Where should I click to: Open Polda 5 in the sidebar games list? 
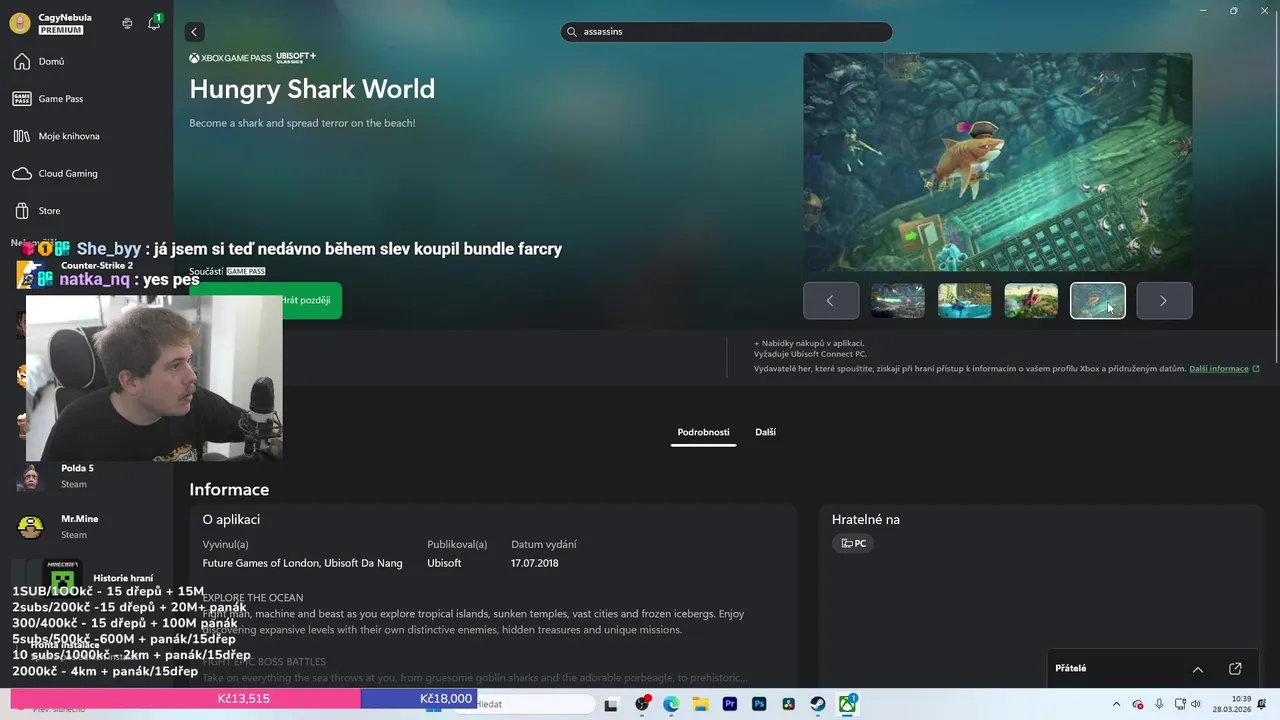[86, 476]
